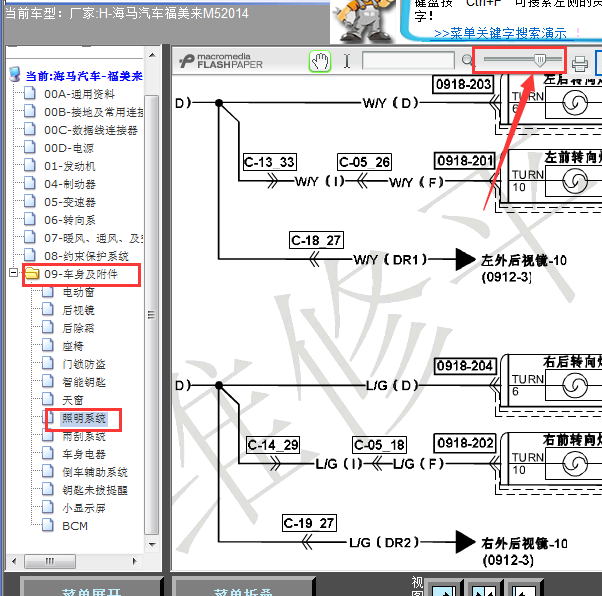The height and width of the screenshot is (596, 602).
Task: Click the tree panel scroll-down arrow
Action: 152,545
